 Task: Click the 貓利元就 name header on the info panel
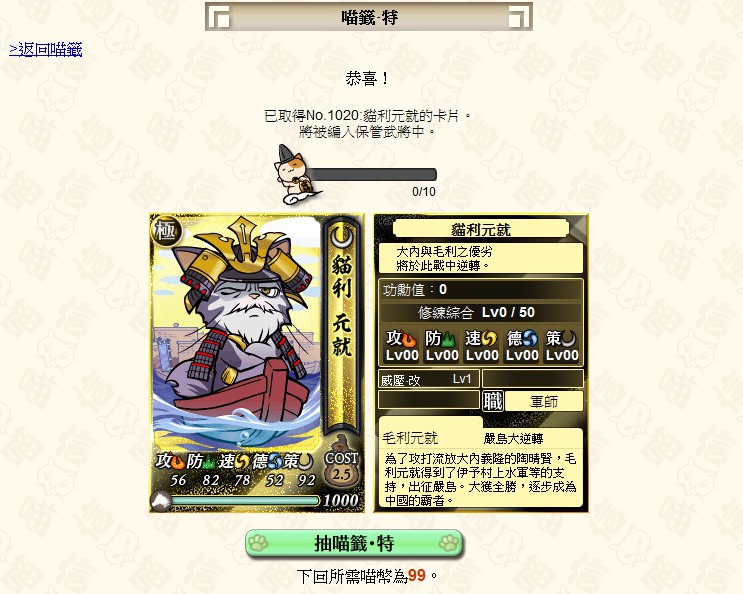tap(480, 230)
